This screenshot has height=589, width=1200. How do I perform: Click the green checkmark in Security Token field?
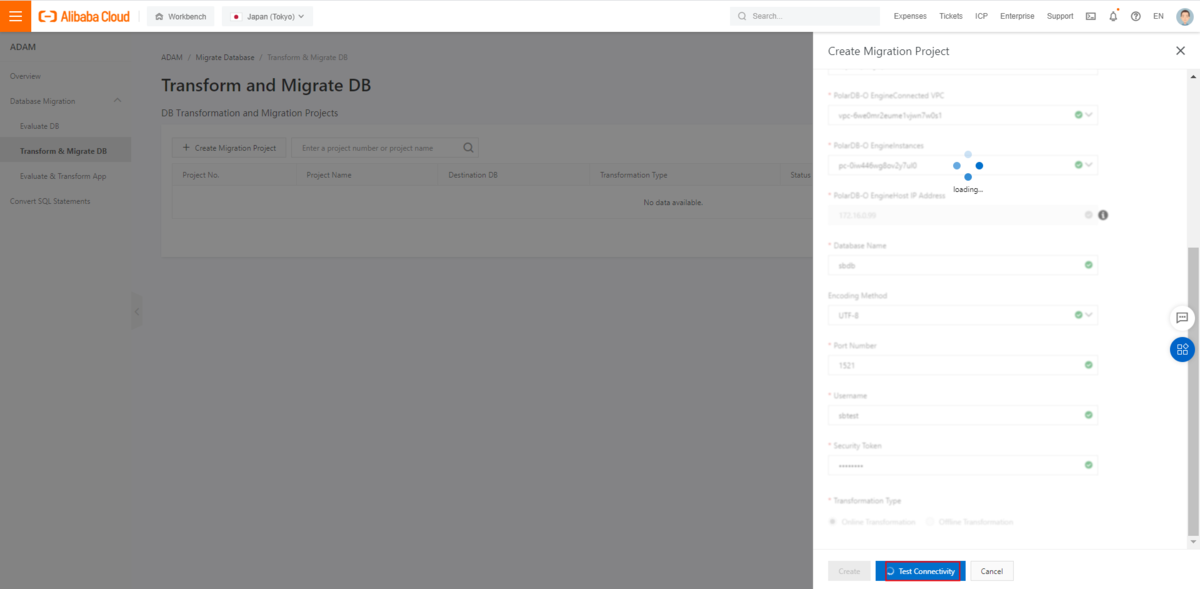pyautogui.click(x=1088, y=465)
